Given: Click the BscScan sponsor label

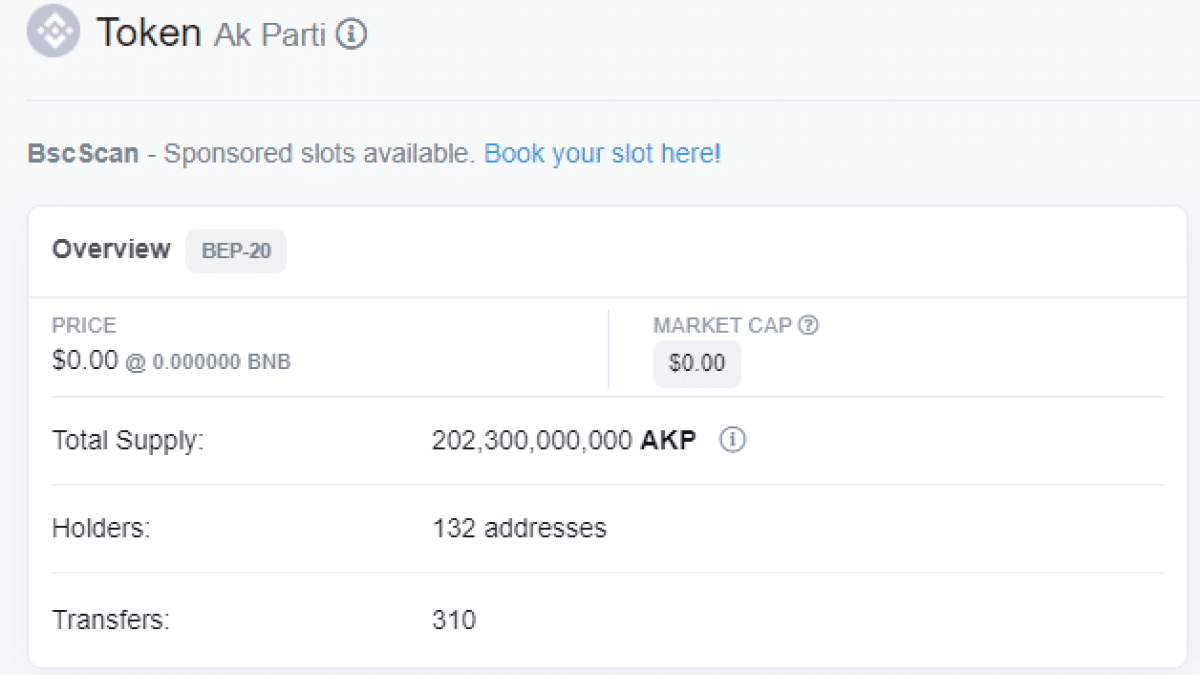Looking at the screenshot, I should tap(83, 154).
